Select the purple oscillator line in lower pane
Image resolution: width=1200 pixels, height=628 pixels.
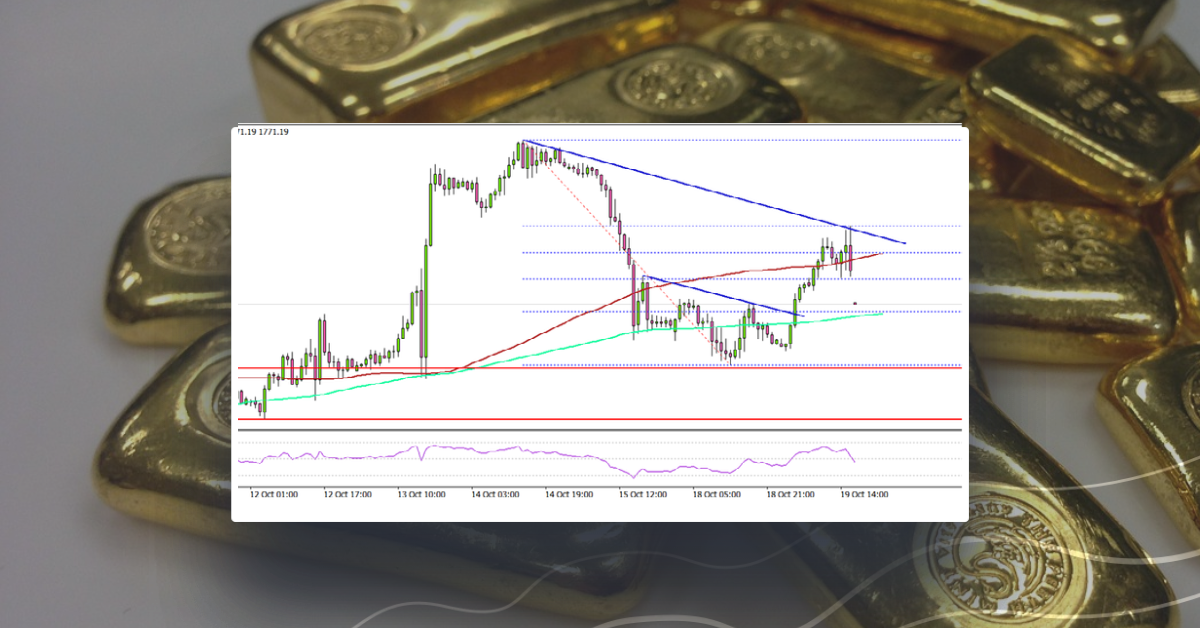tap(500, 455)
